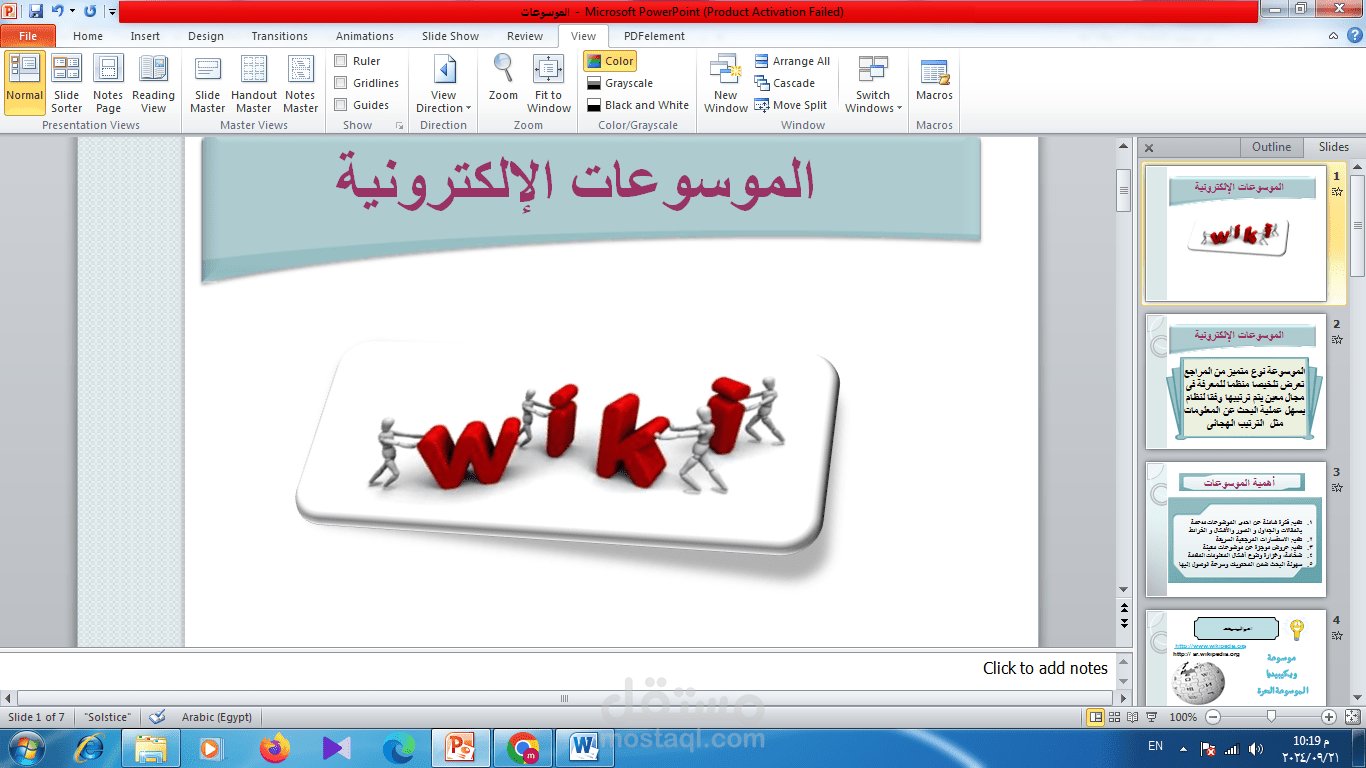Select Color view mode
1366x768 pixels.
[x=611, y=61]
